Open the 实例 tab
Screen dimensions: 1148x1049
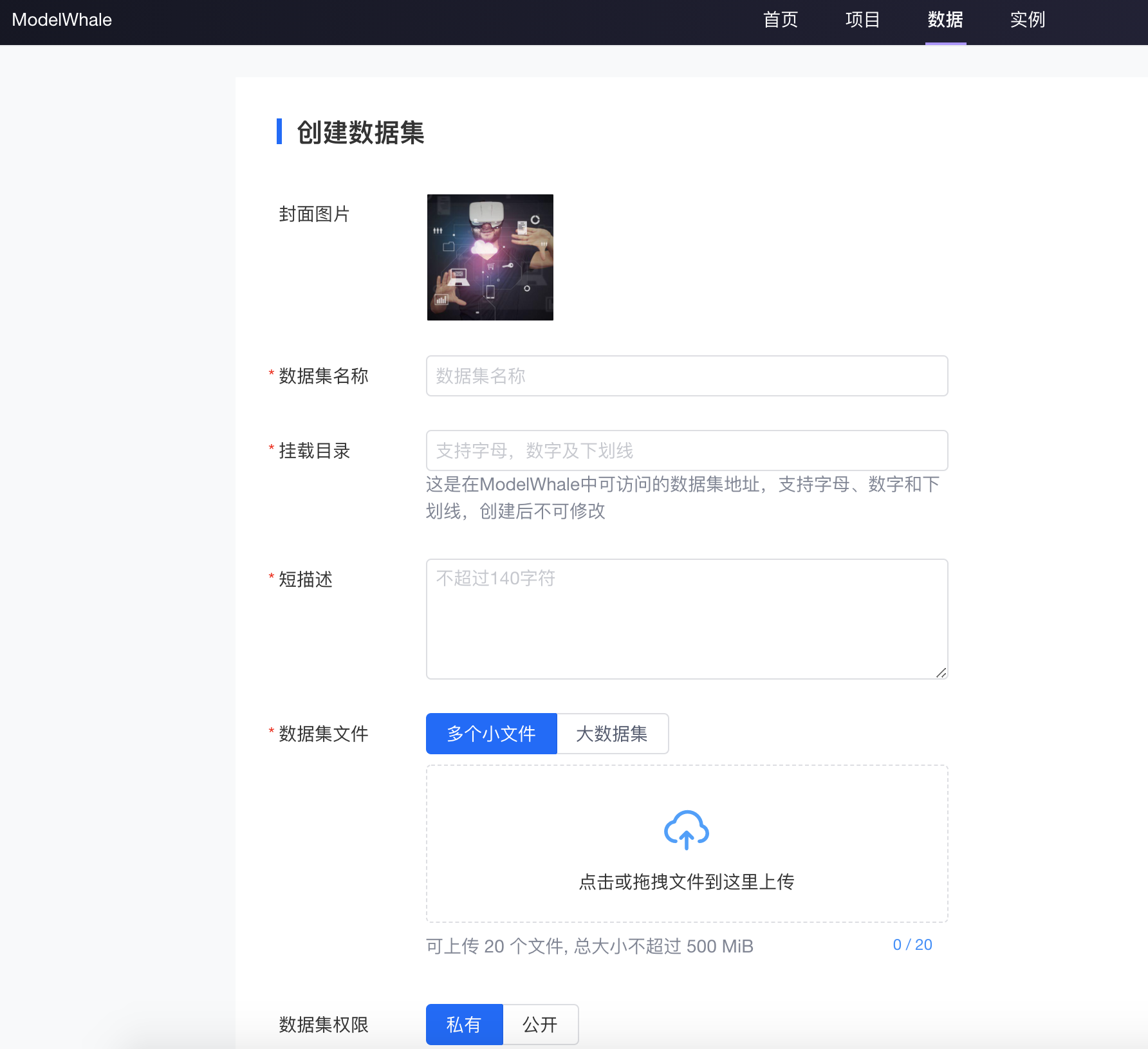[1027, 20]
